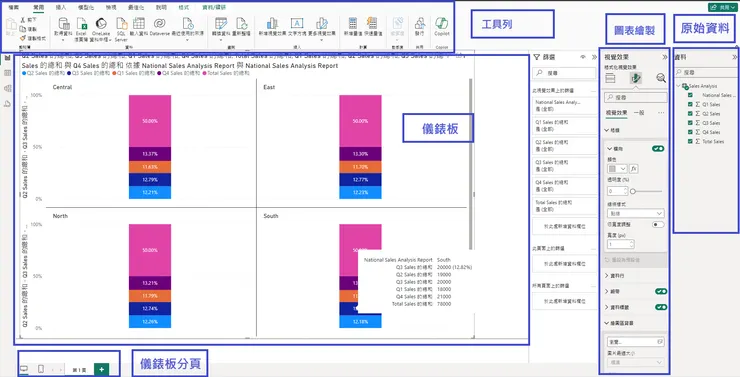
Task: Uncheck the Q3 Sales field checkbox
Action: tap(690, 123)
